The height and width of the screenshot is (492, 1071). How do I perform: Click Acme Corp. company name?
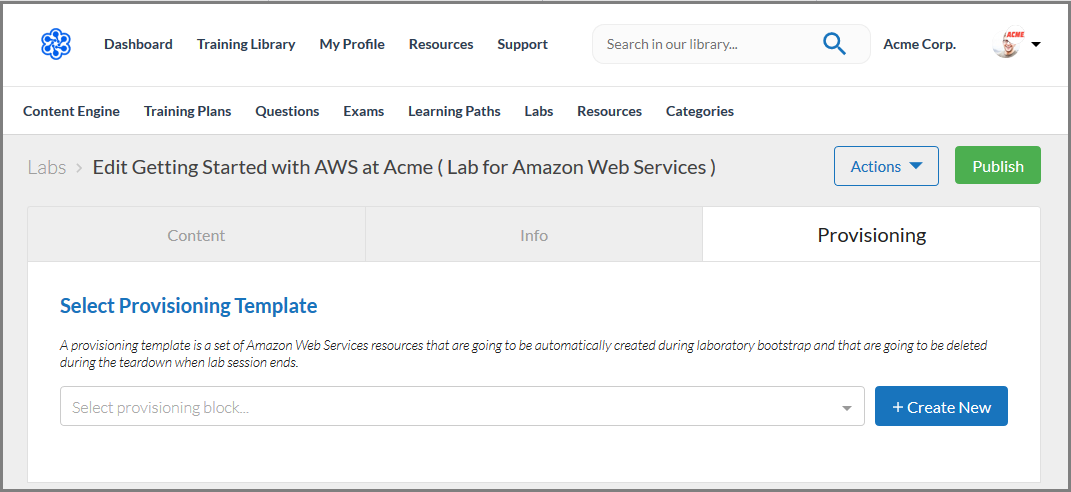(x=919, y=44)
